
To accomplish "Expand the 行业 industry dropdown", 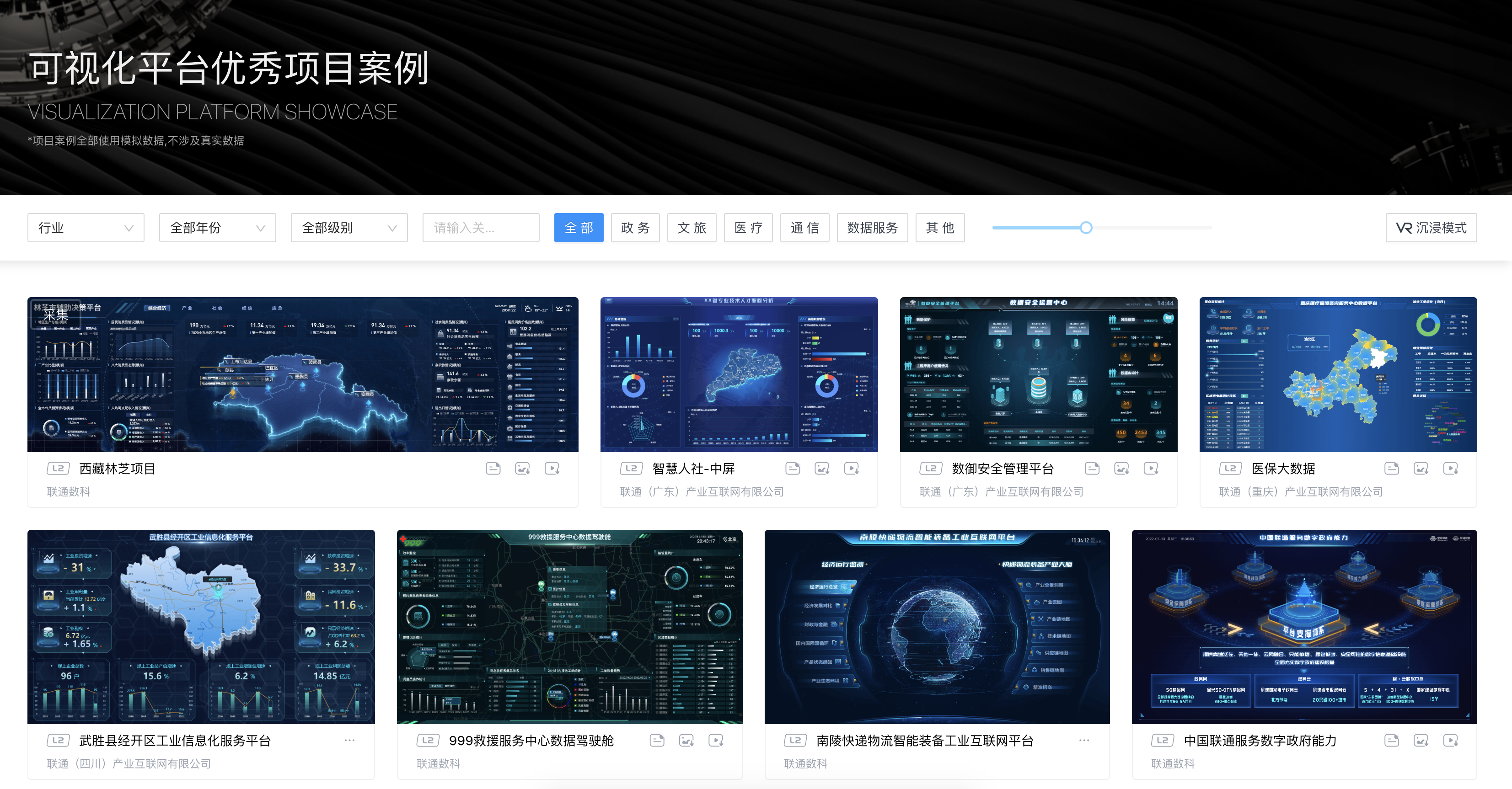I will 86,228.
